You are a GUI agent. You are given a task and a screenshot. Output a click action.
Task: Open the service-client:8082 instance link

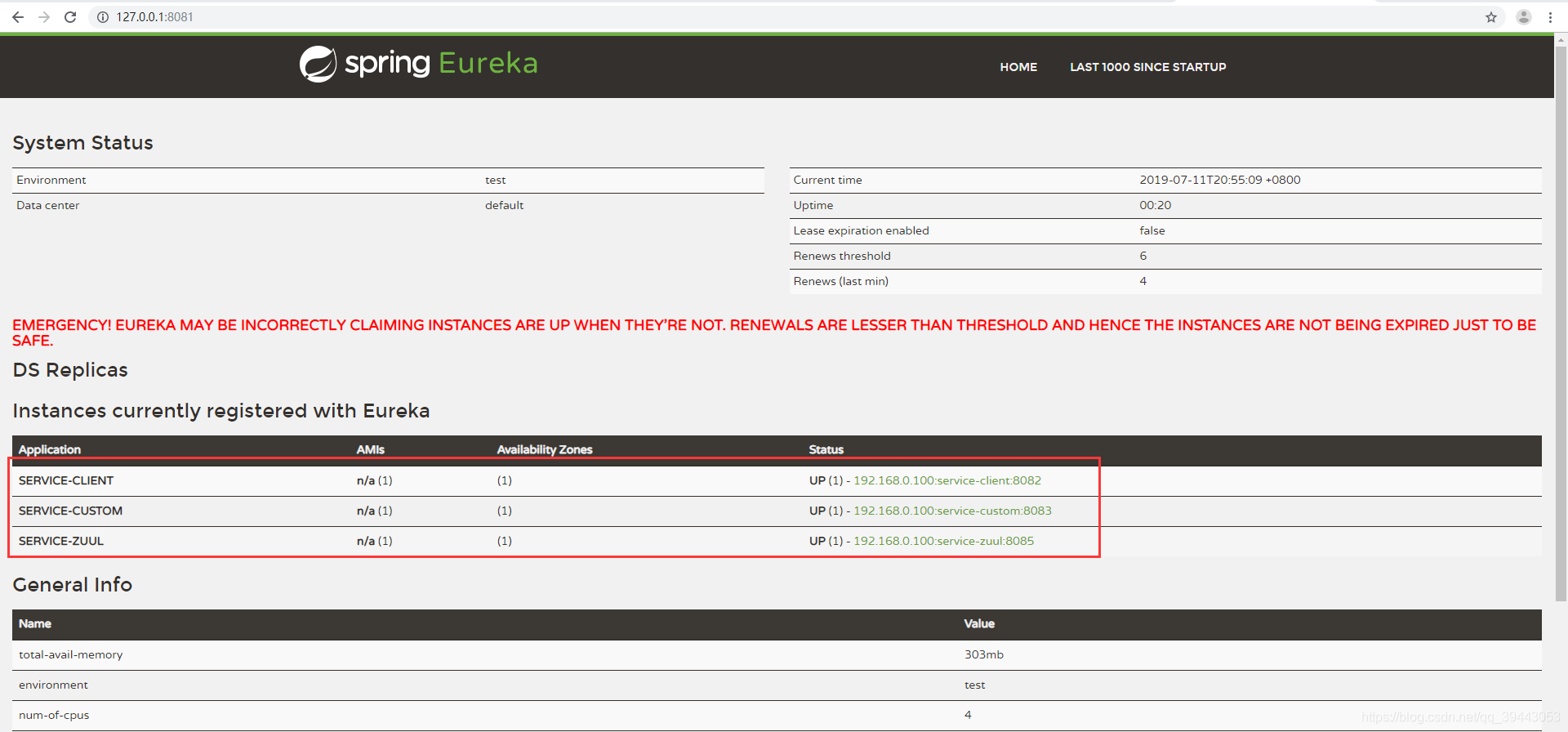947,480
